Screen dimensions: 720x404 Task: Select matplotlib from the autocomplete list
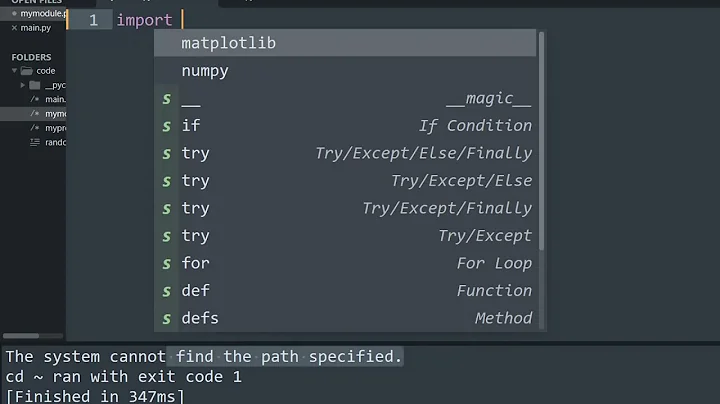[228, 44]
